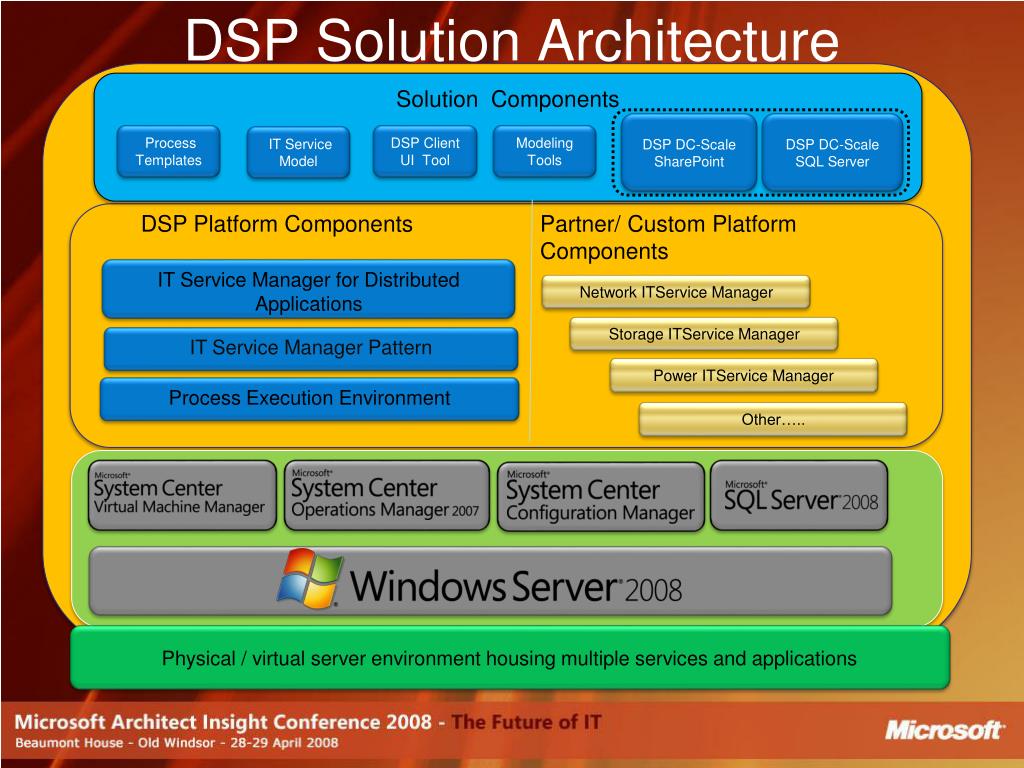Select the Storage ITService Manager bar
The height and width of the screenshot is (768, 1024).
coord(704,334)
